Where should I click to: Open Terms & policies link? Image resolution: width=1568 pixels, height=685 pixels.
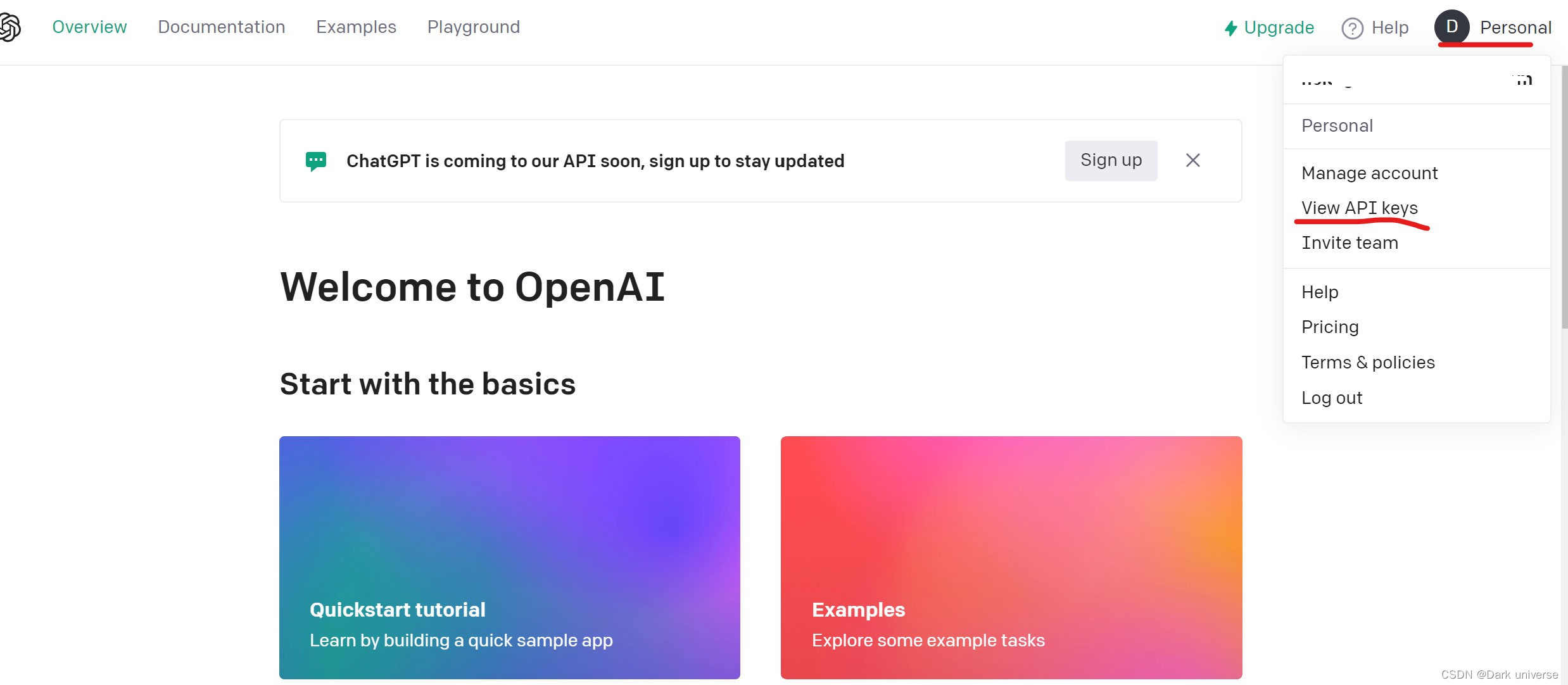click(1368, 362)
